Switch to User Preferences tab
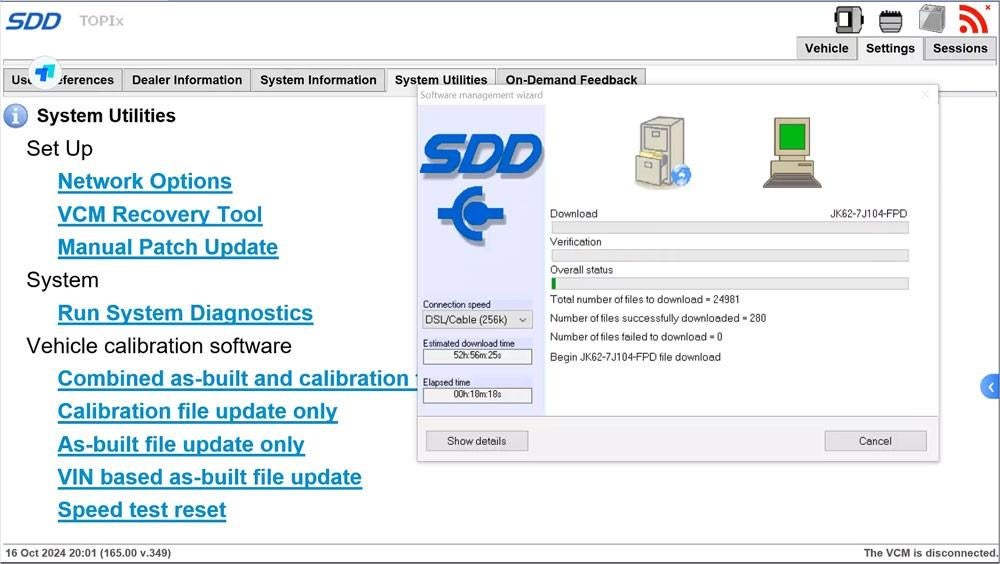Screen dimensions: 1000x564 point(62,80)
